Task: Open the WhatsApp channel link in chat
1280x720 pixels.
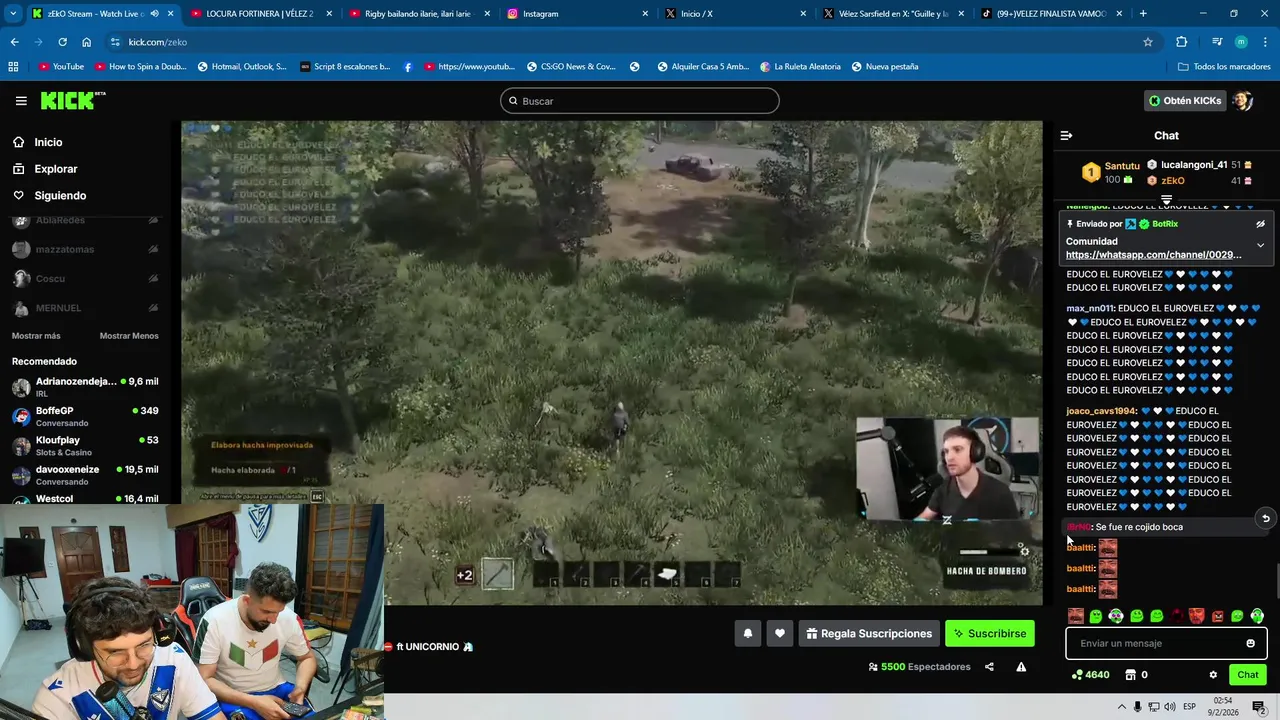Action: tap(1153, 255)
